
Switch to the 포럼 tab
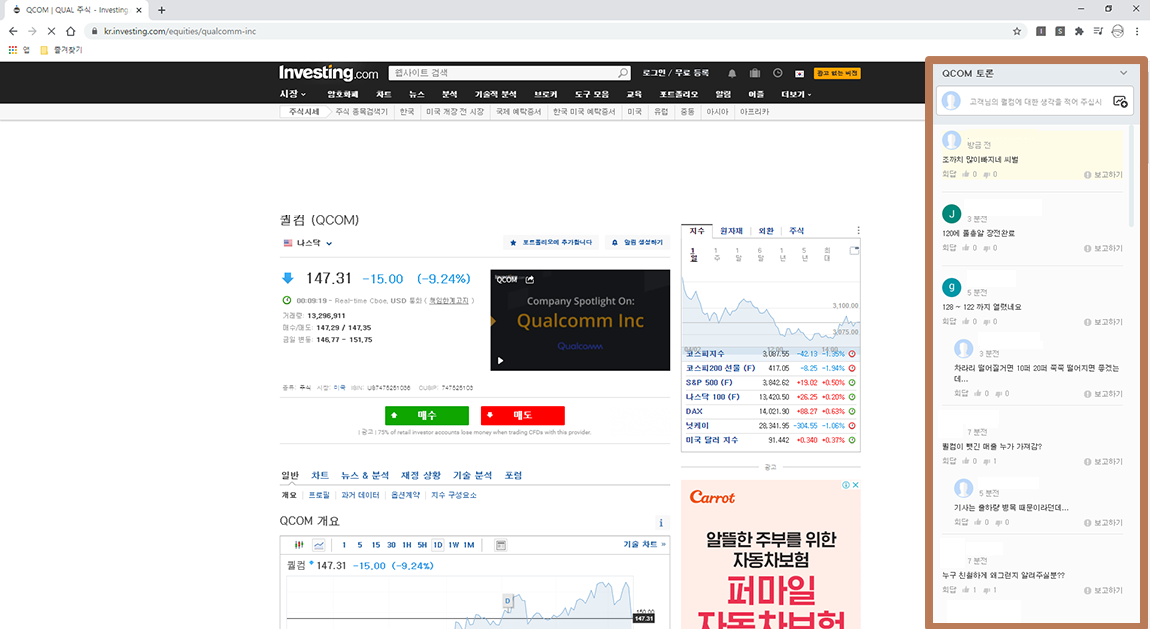[513, 476]
